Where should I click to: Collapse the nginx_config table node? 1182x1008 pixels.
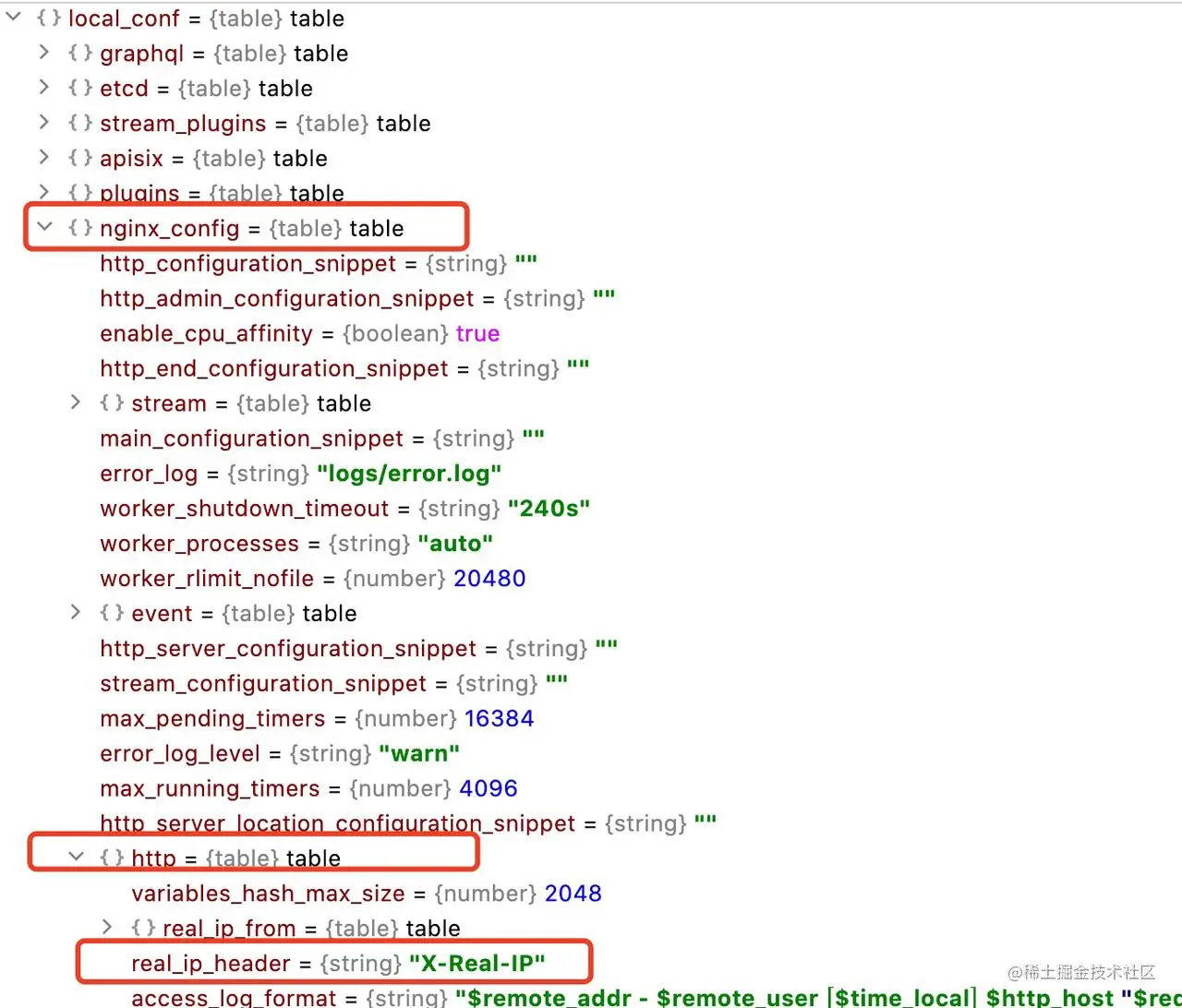44,226
